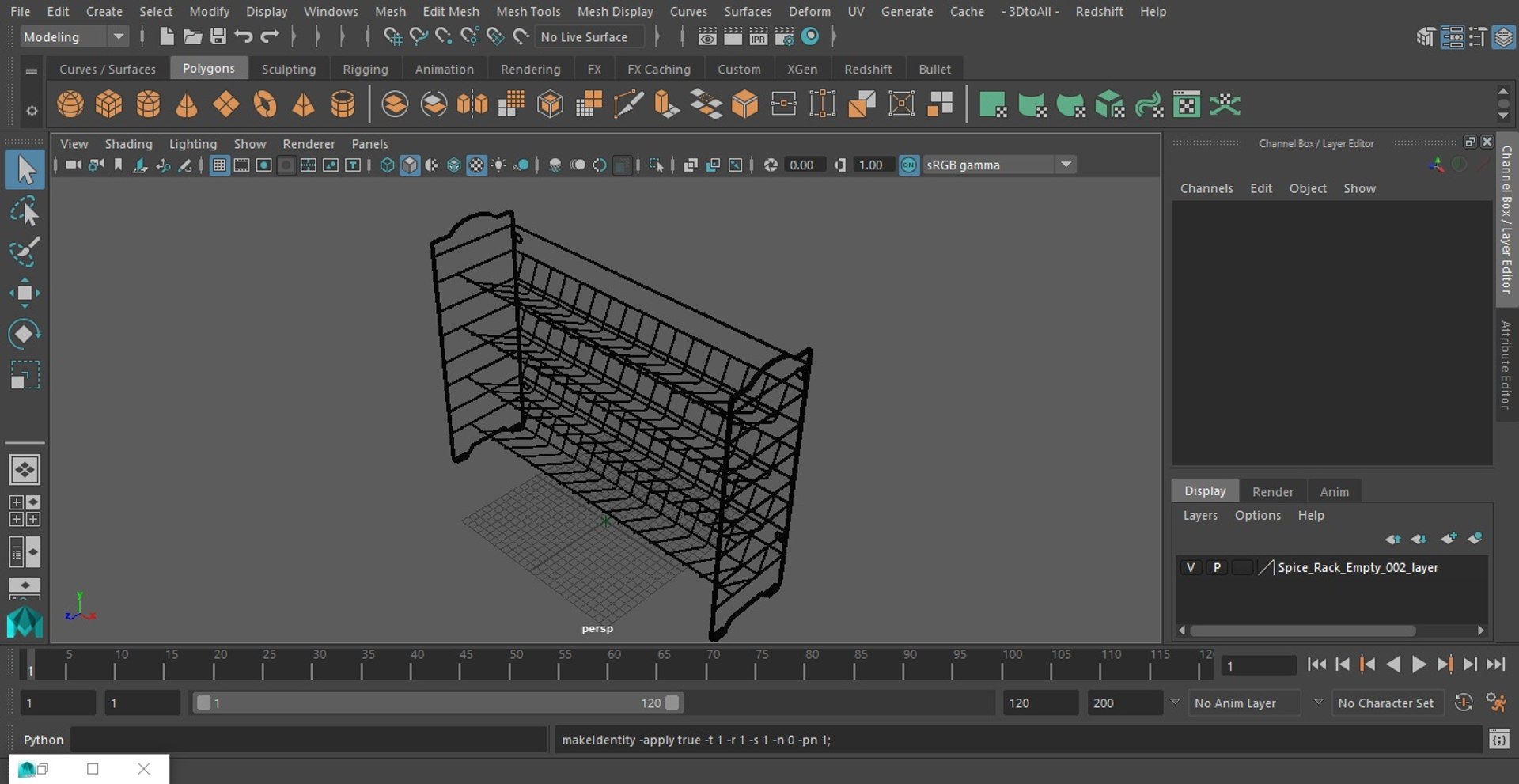1519x784 pixels.
Task: Activate the Scale tool
Action: click(x=25, y=375)
